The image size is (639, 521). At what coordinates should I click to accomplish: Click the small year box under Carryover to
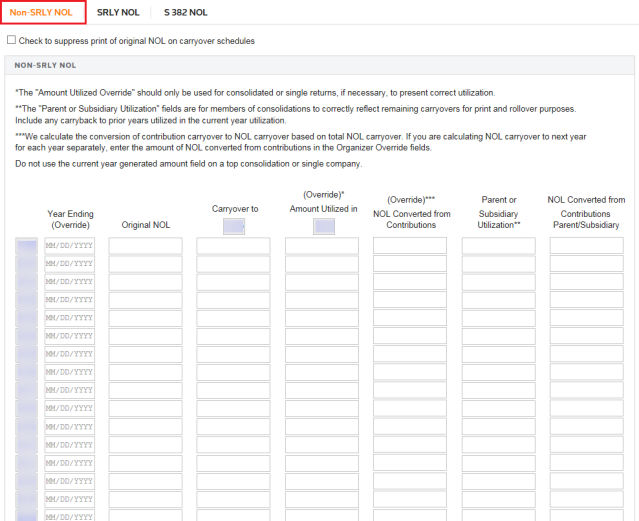(235, 227)
